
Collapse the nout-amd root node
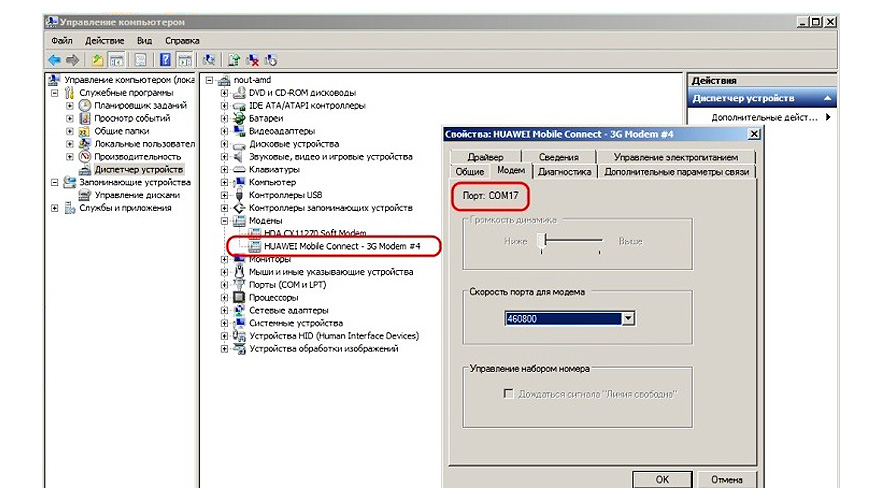pyautogui.click(x=209, y=80)
